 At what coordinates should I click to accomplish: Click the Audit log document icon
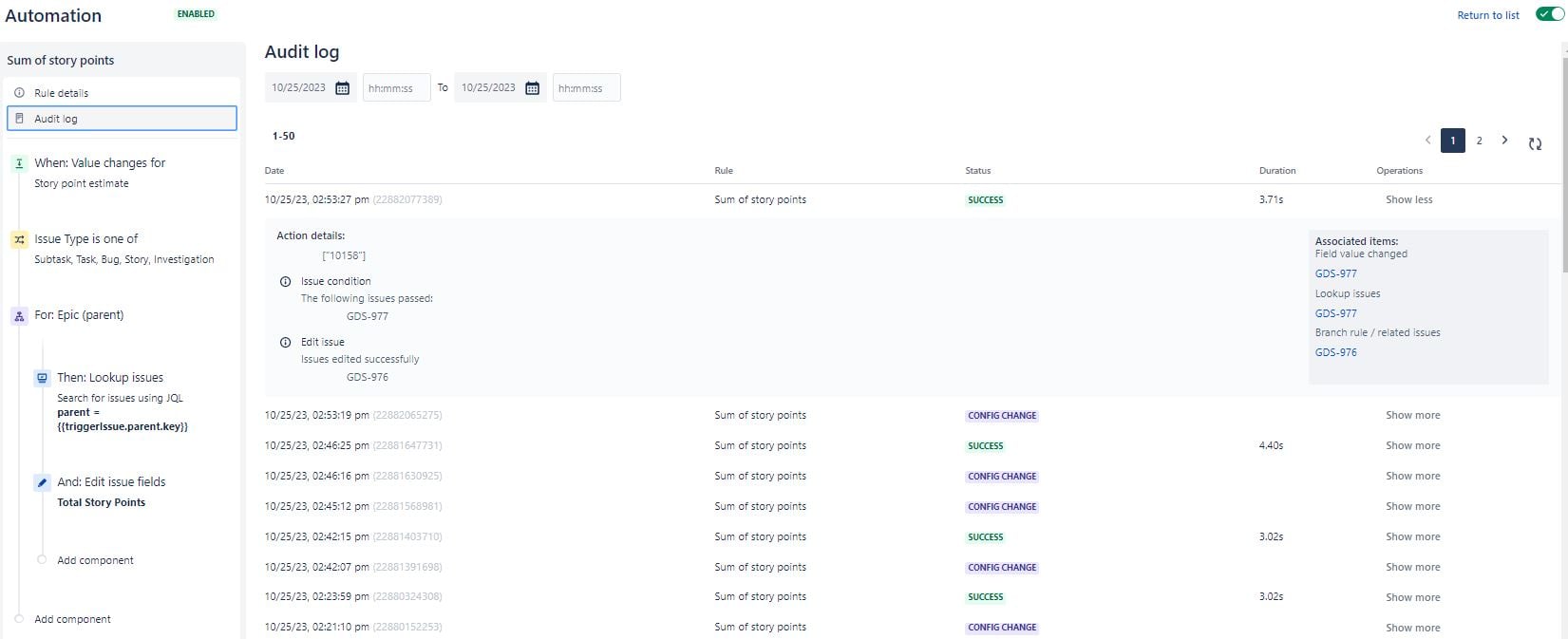(19, 119)
